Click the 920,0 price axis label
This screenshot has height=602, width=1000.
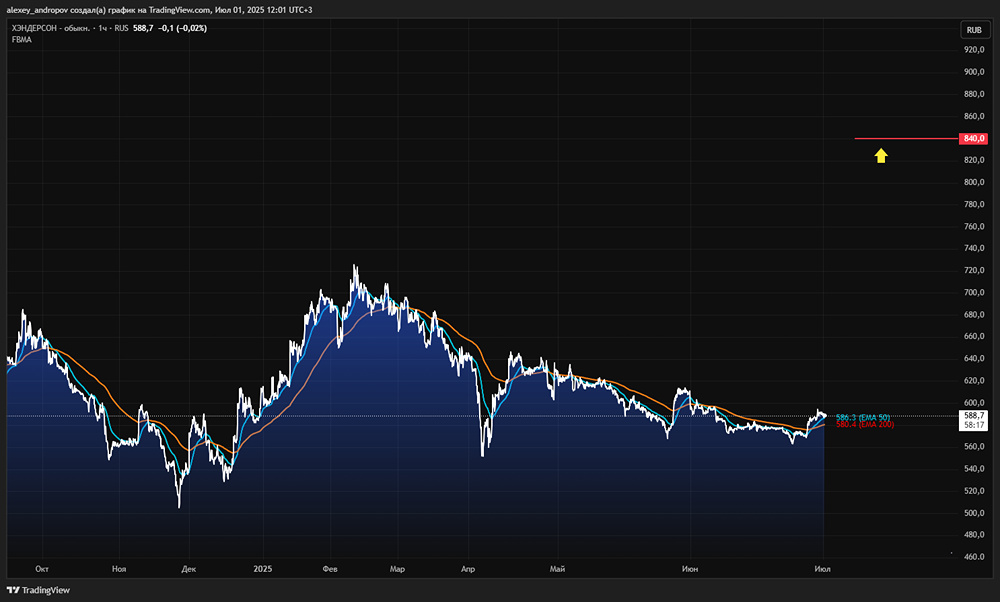click(x=974, y=50)
